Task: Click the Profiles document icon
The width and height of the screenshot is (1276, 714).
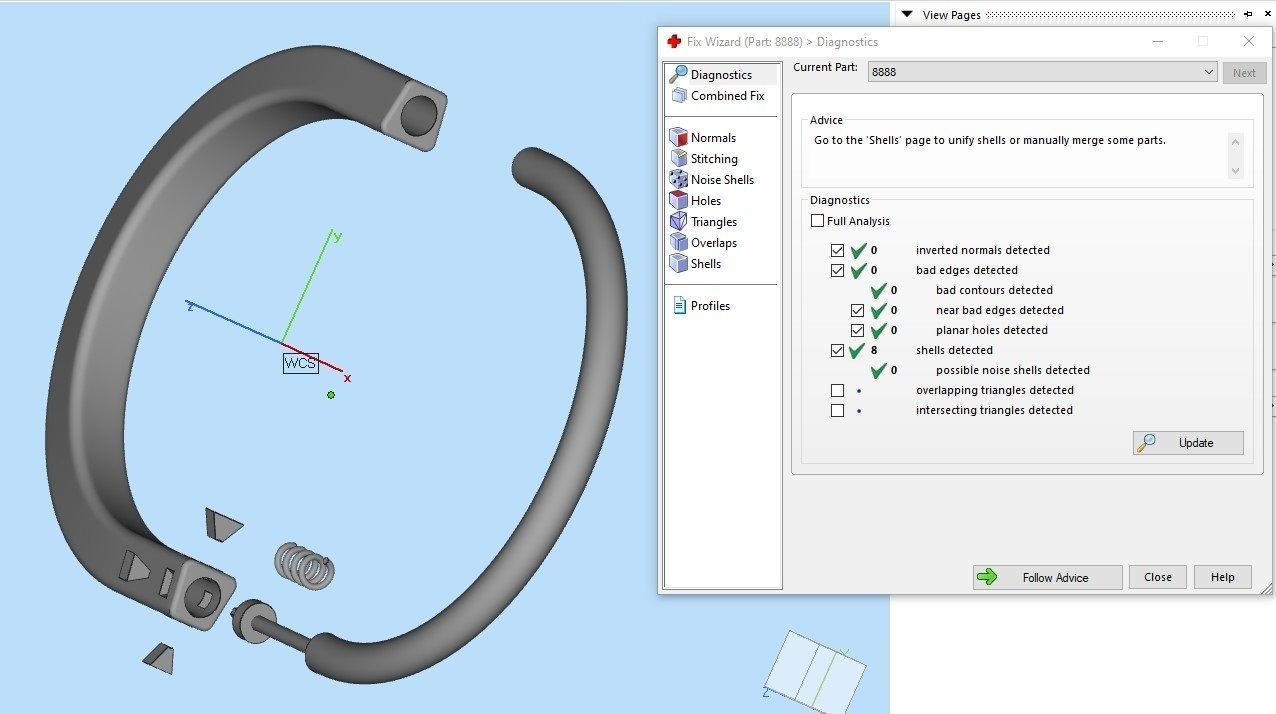Action: tap(679, 305)
